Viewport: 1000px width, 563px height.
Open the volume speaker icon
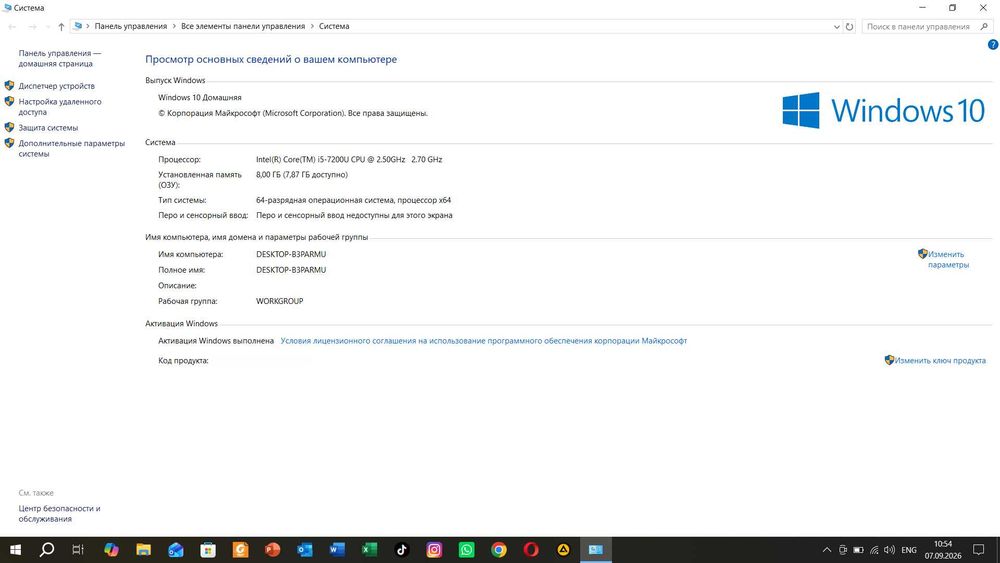pos(890,550)
